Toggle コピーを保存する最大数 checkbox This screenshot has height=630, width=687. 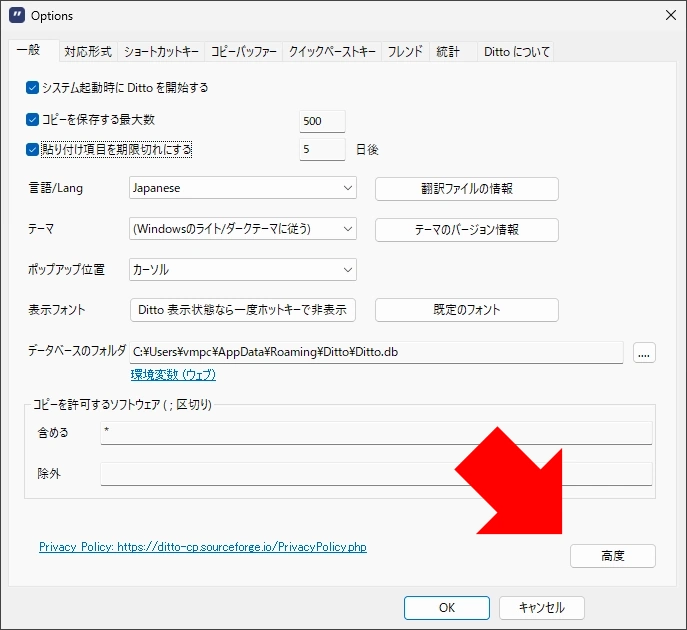(33, 120)
